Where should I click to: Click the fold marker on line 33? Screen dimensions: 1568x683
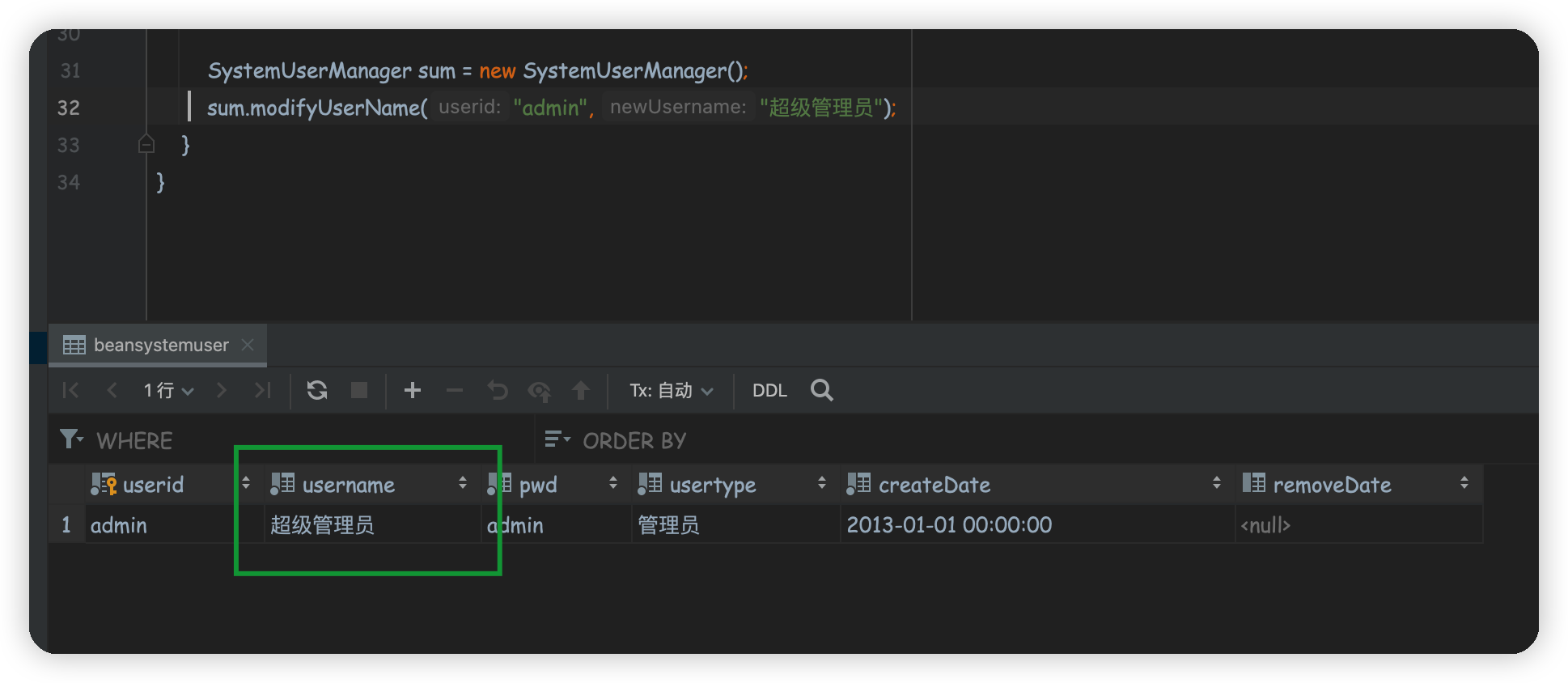(x=146, y=144)
